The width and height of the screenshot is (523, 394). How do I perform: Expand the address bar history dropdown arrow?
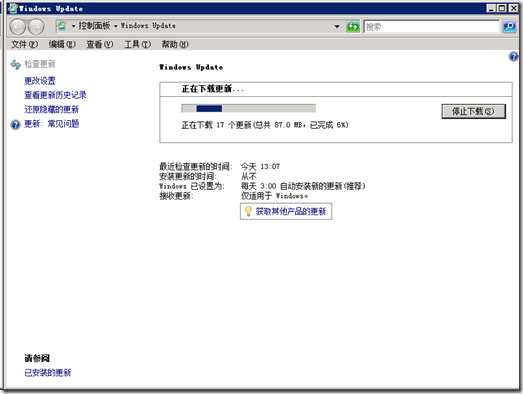pyautogui.click(x=337, y=26)
